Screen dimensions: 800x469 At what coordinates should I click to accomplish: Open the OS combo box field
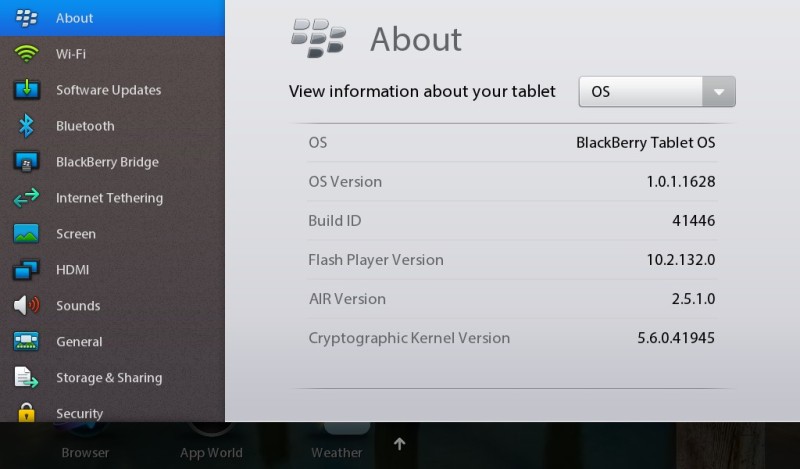[657, 92]
